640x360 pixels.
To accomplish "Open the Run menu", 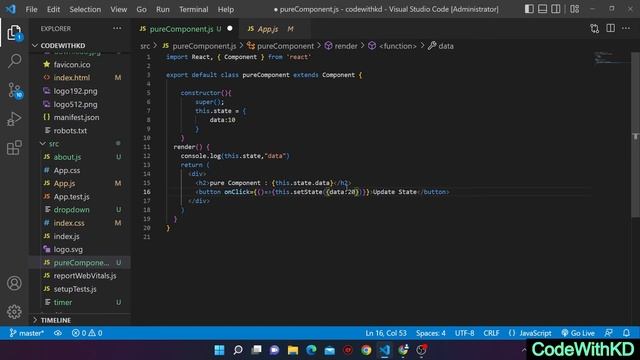I will tap(162, 9).
